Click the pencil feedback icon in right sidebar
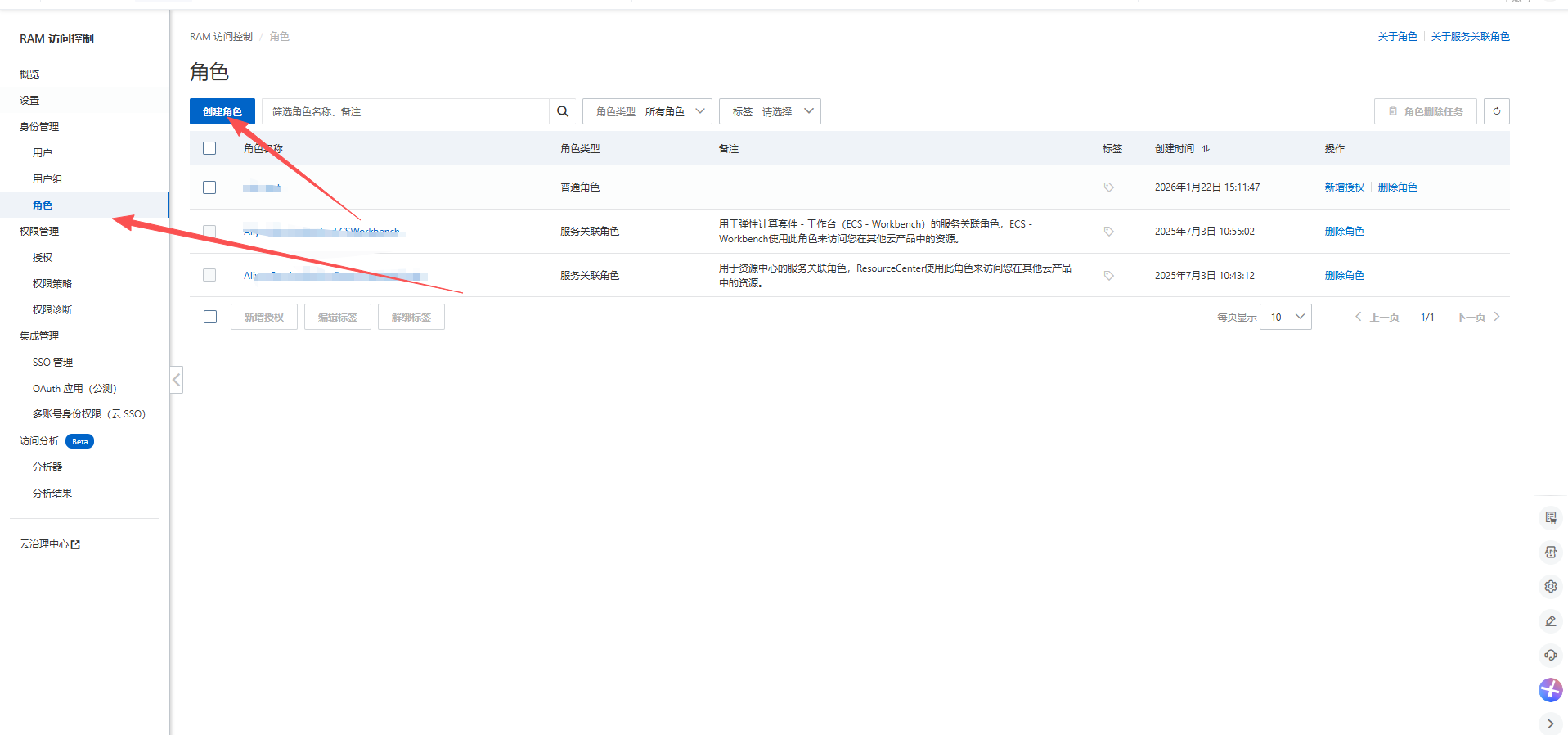 pos(1550,620)
